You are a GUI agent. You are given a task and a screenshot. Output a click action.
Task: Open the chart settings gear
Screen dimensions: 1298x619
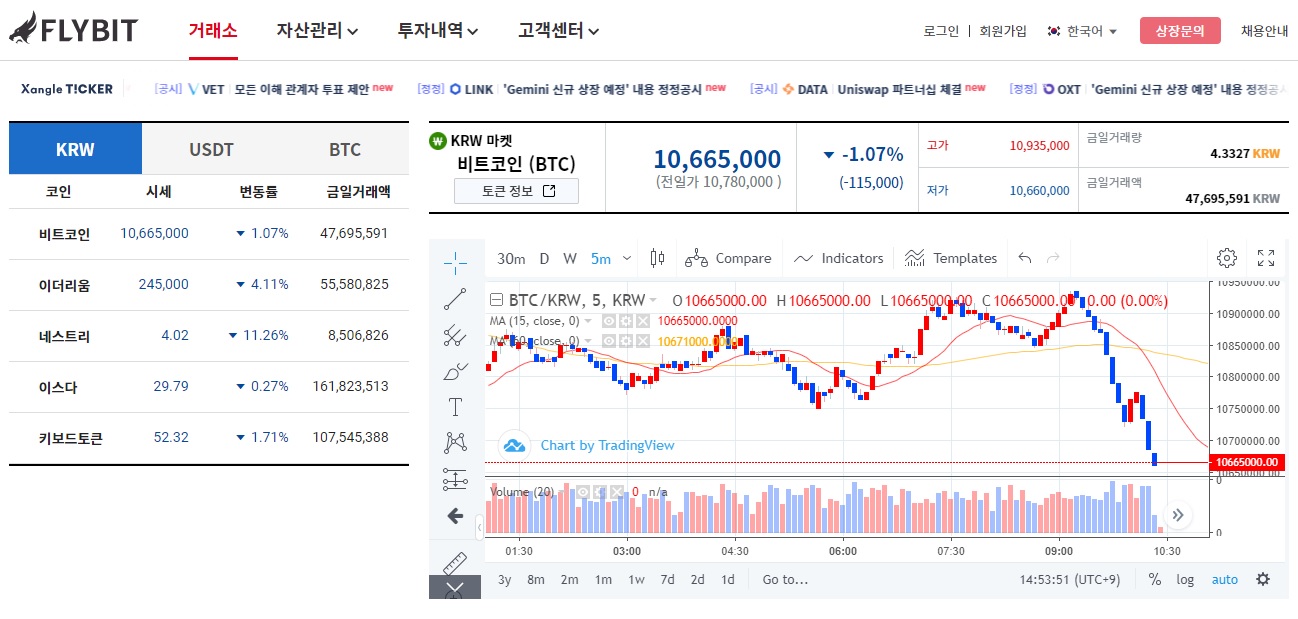click(x=1226, y=257)
